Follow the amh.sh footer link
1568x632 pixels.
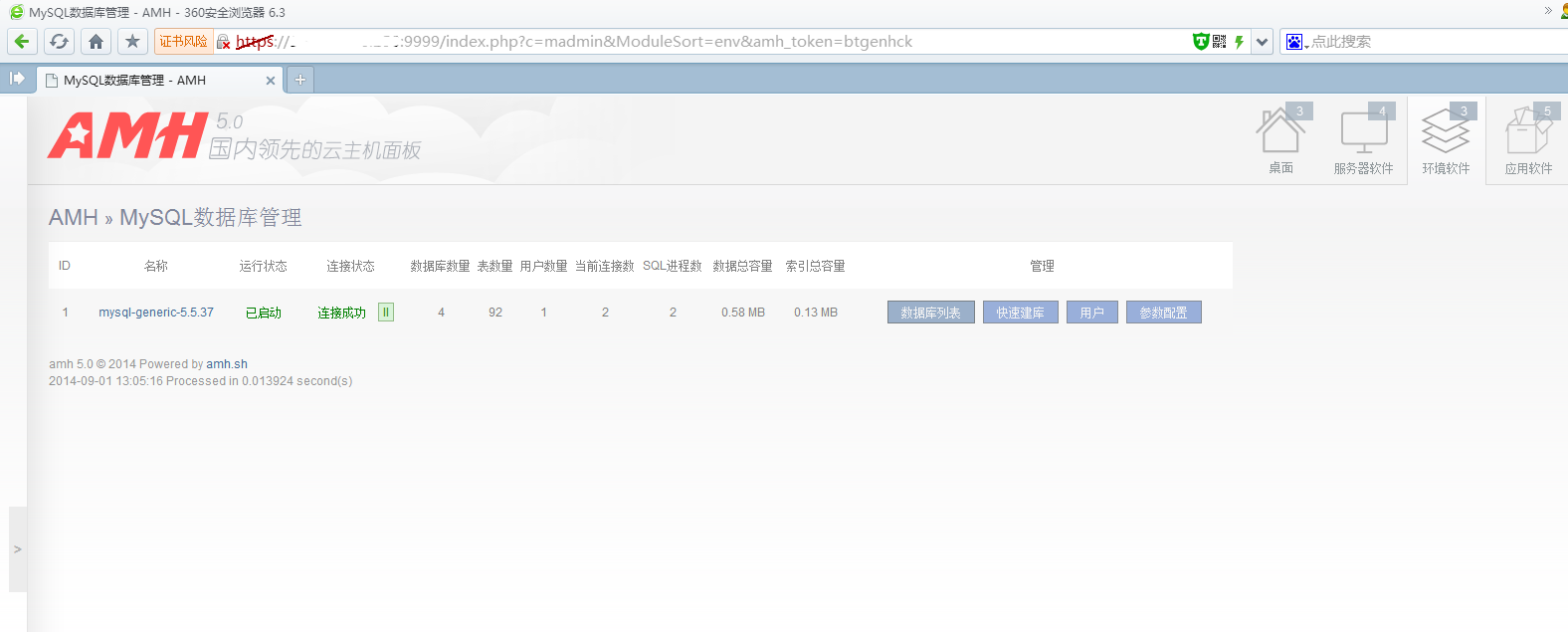227,364
